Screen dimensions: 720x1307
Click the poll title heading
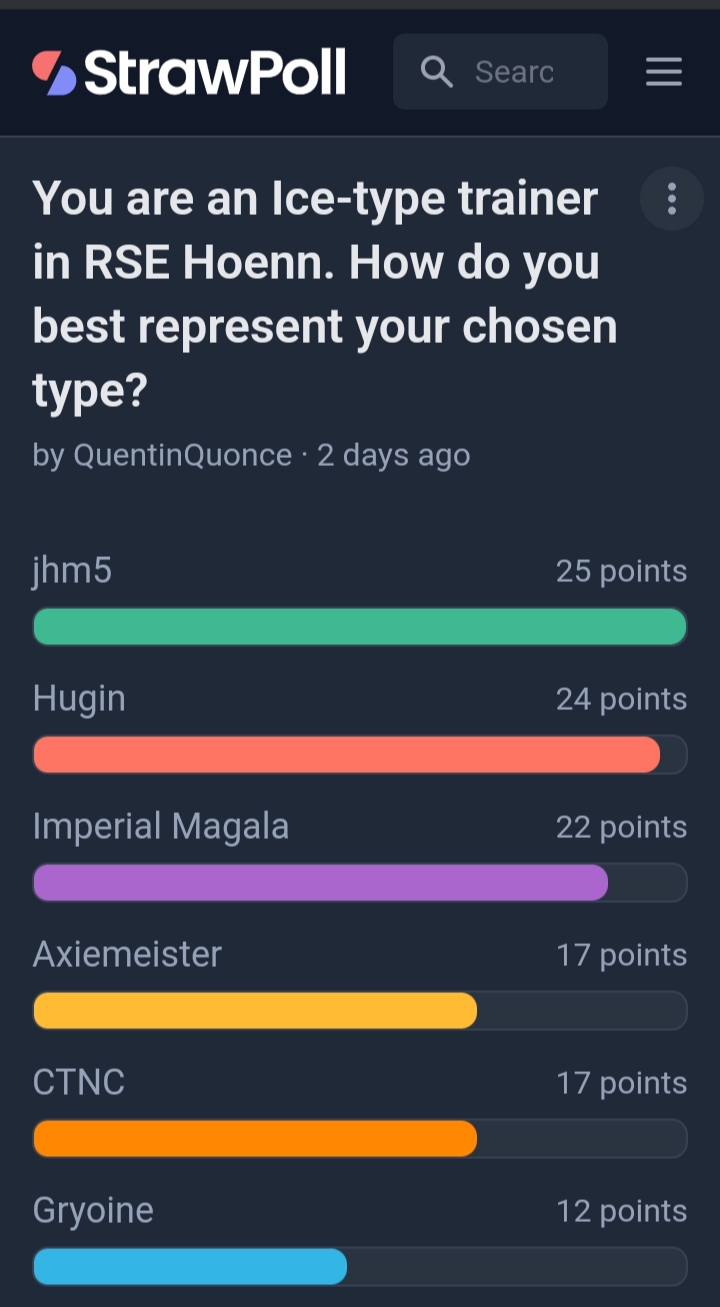coord(325,294)
